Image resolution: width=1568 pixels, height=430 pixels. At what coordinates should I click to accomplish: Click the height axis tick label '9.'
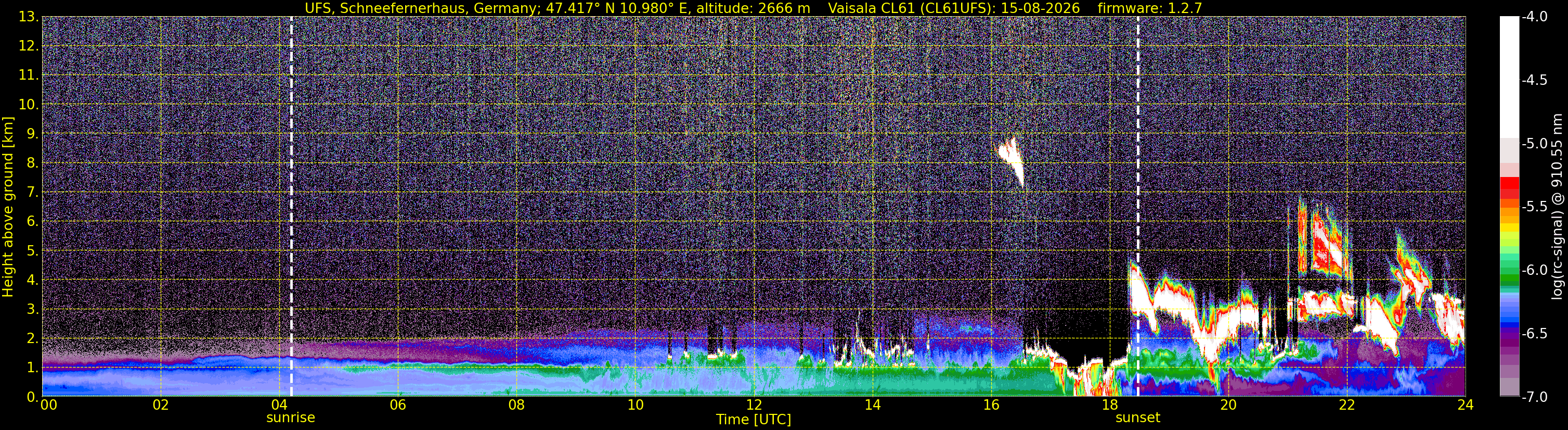pyautogui.click(x=32, y=134)
